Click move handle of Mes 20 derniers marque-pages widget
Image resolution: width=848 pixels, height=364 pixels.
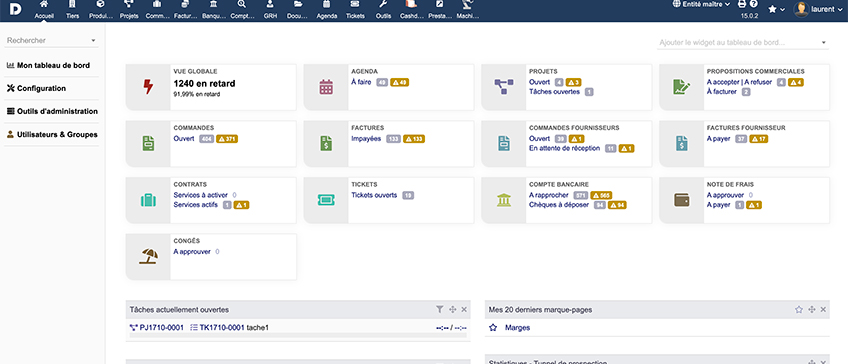(x=812, y=309)
